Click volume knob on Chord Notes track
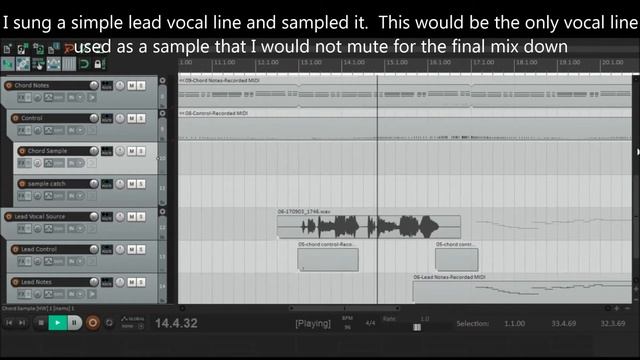Viewport: 640px width, 360px height. tap(94, 85)
